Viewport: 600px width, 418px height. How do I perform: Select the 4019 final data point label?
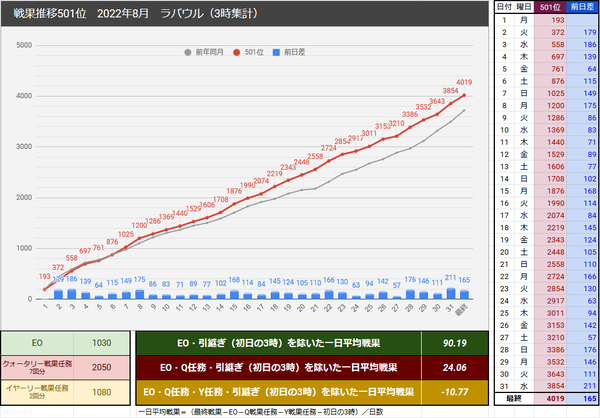(464, 82)
